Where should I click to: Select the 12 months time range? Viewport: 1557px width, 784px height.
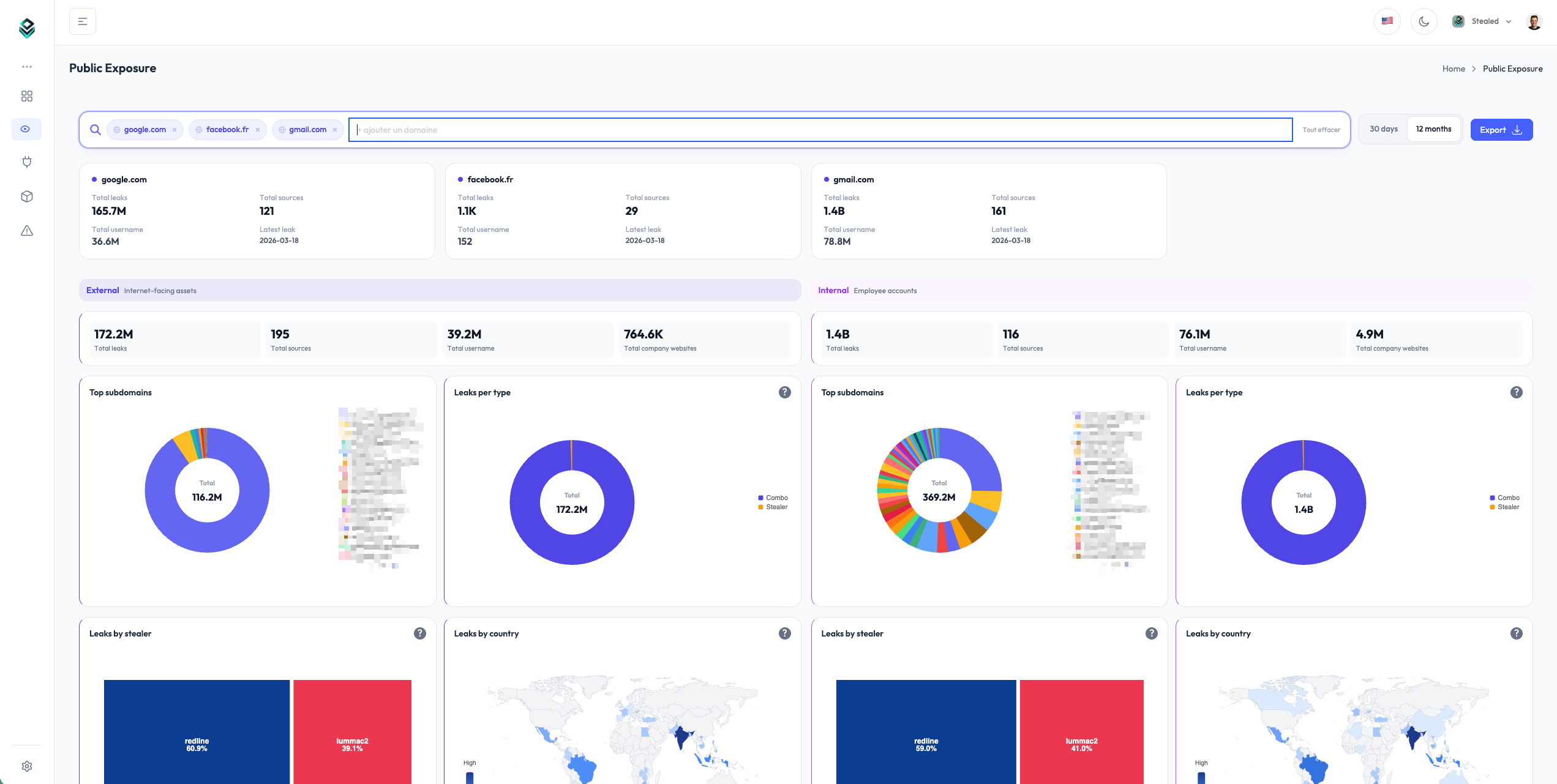tap(1434, 129)
